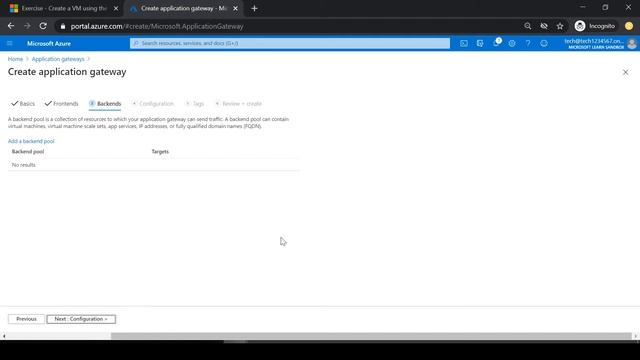Go to Application gateways breadcrumb
Screen dimensions: 640x360
tap(58, 59)
